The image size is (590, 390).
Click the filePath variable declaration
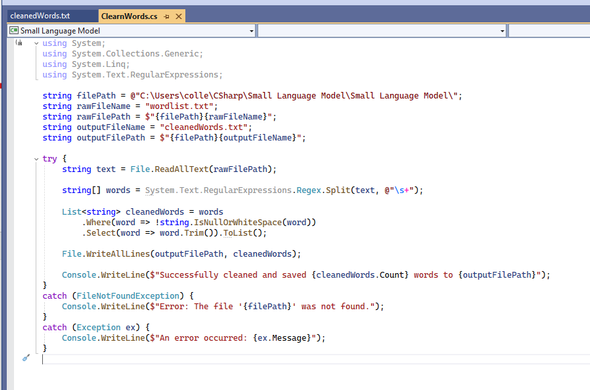(96, 96)
